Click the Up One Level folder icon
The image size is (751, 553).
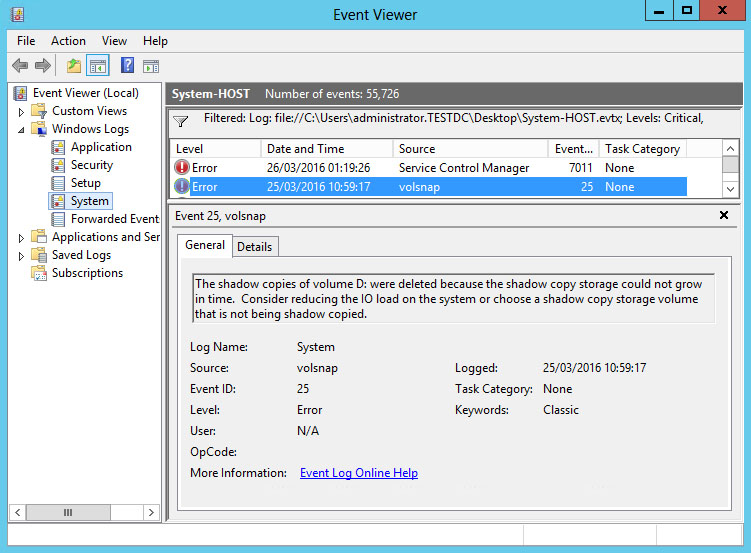73,66
